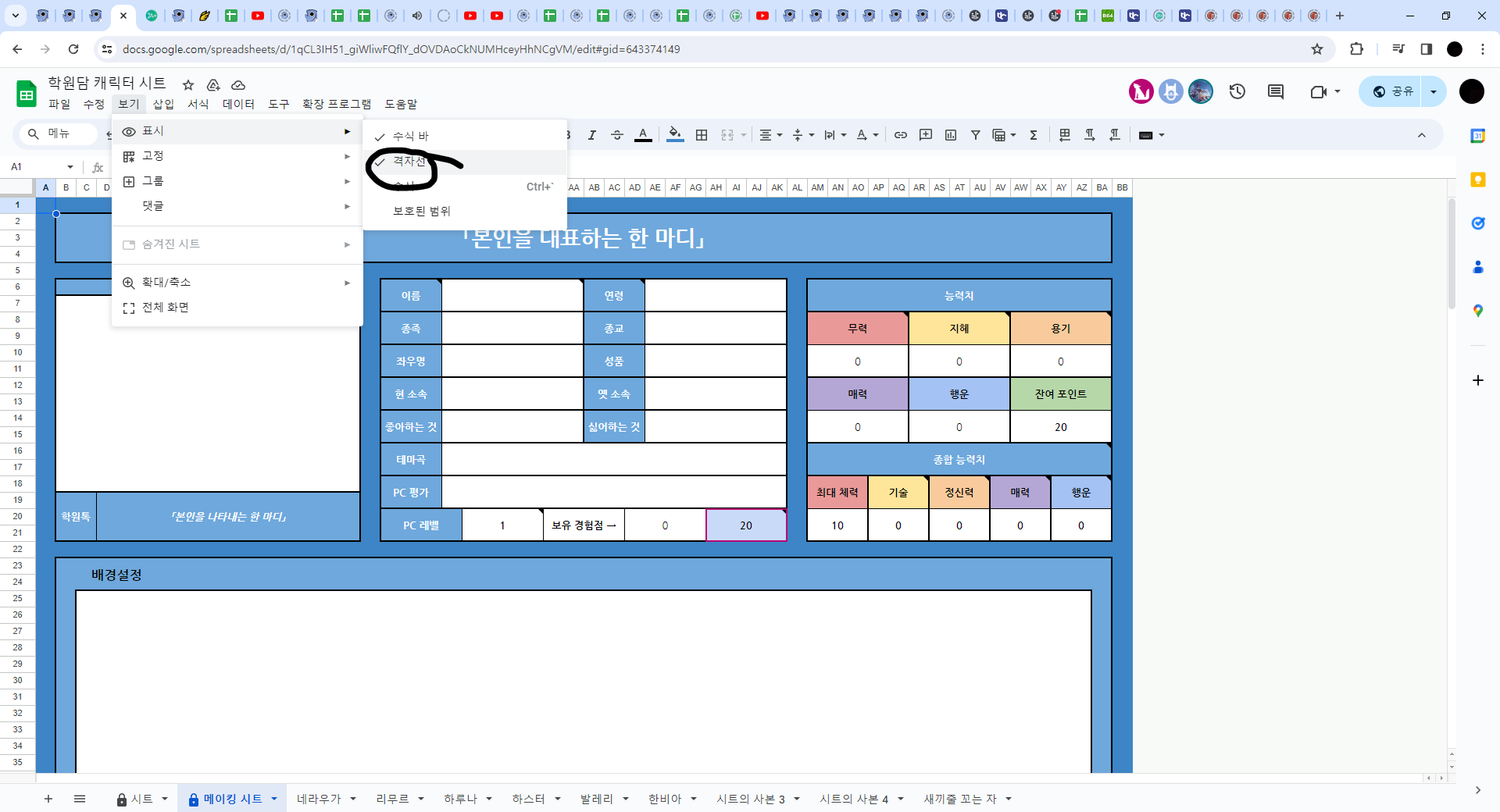Viewport: 1500px width, 812px height.
Task: Click the 공유 share button
Action: click(x=1394, y=92)
